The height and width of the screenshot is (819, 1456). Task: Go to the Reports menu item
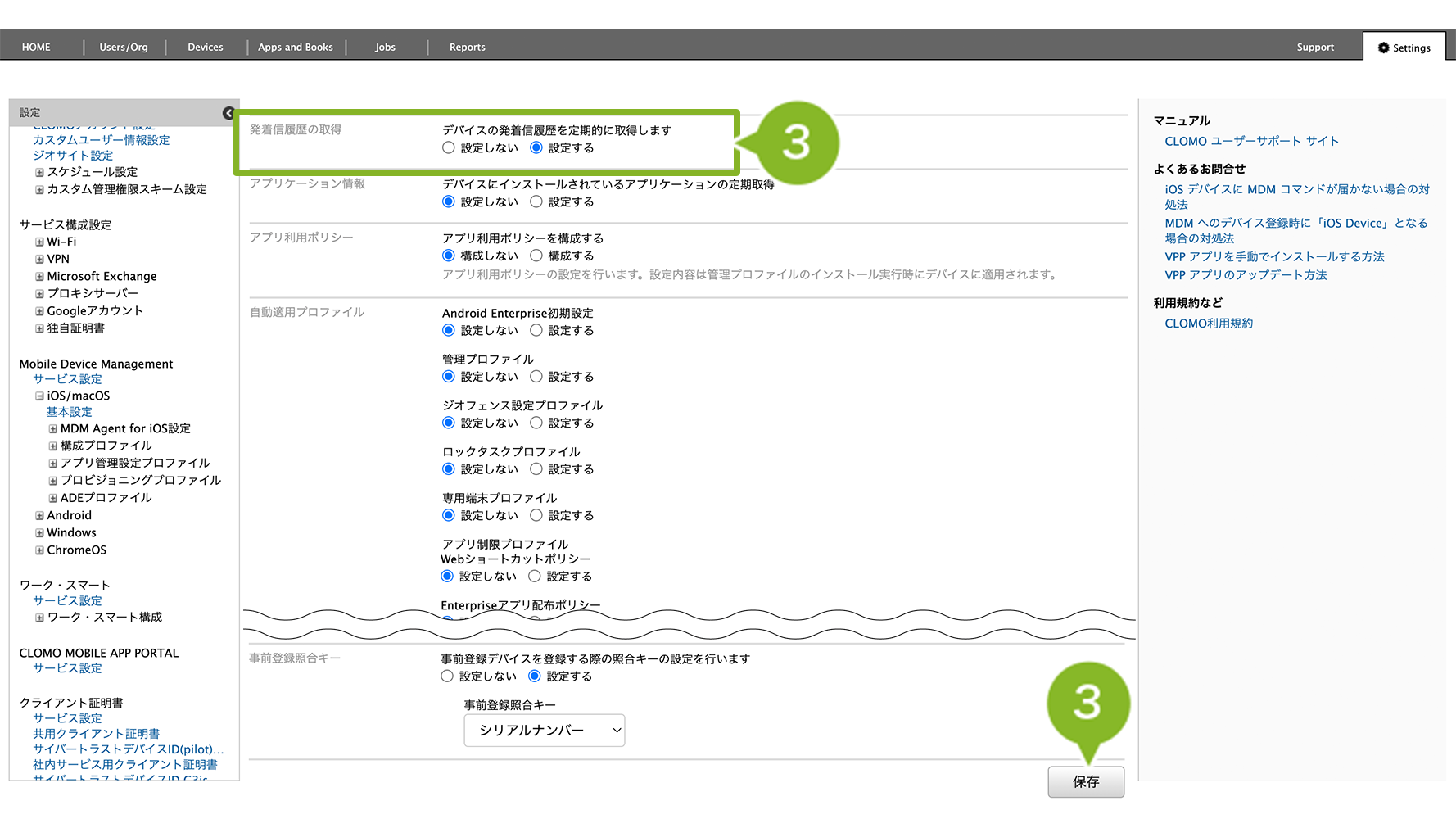[467, 48]
